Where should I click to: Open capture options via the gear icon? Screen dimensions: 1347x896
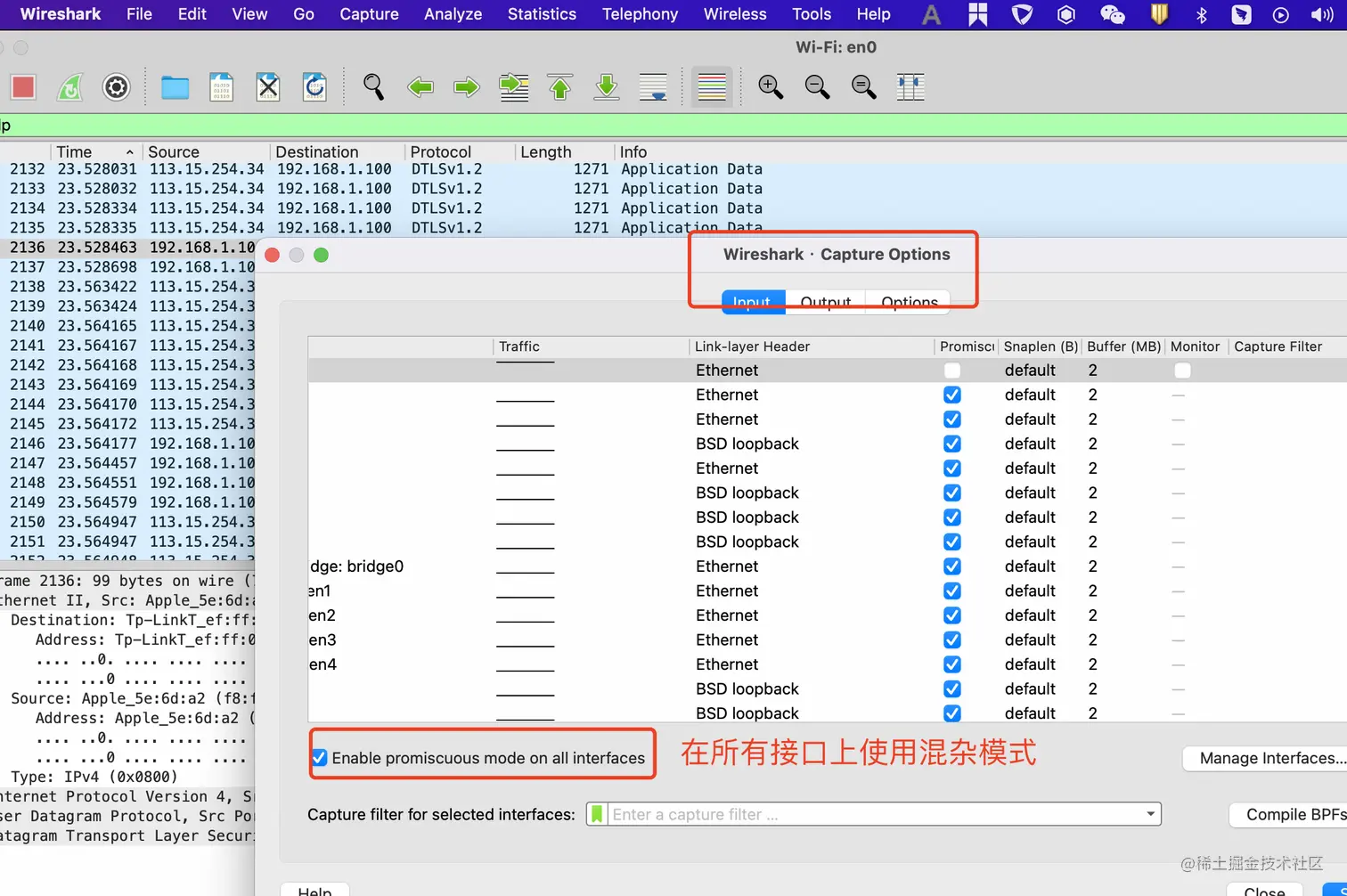point(116,87)
